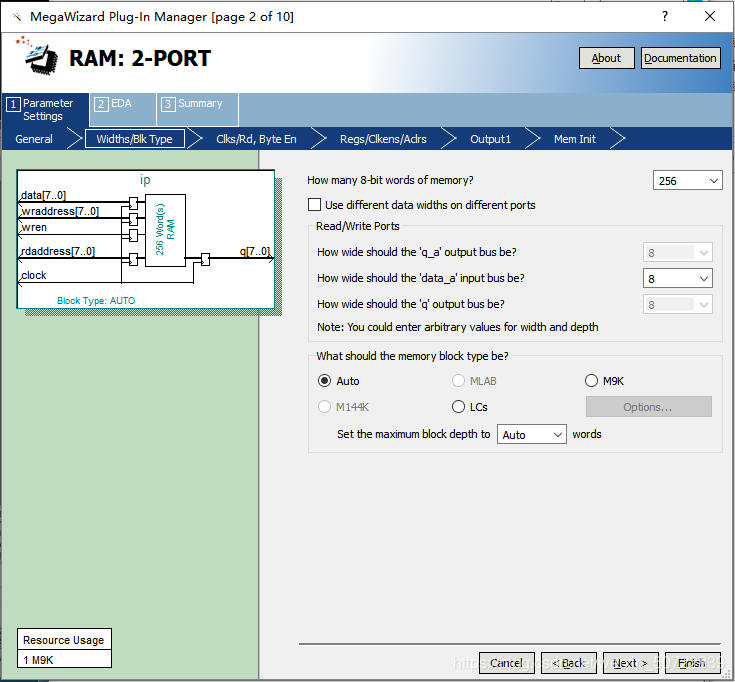Click the About button
The height and width of the screenshot is (682, 735).
tap(607, 58)
